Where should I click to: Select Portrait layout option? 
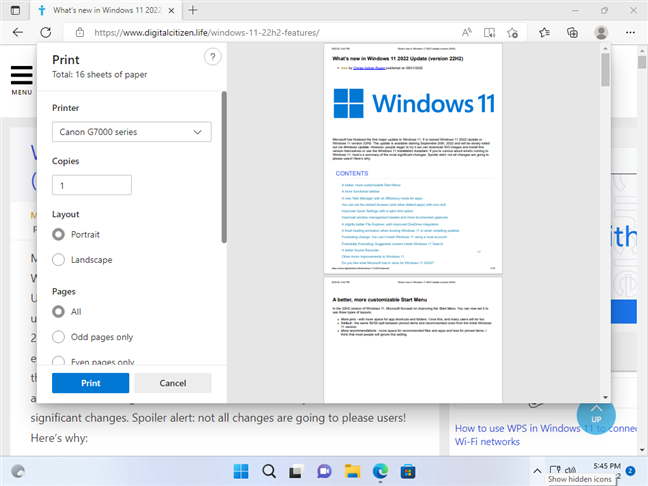[x=58, y=234]
